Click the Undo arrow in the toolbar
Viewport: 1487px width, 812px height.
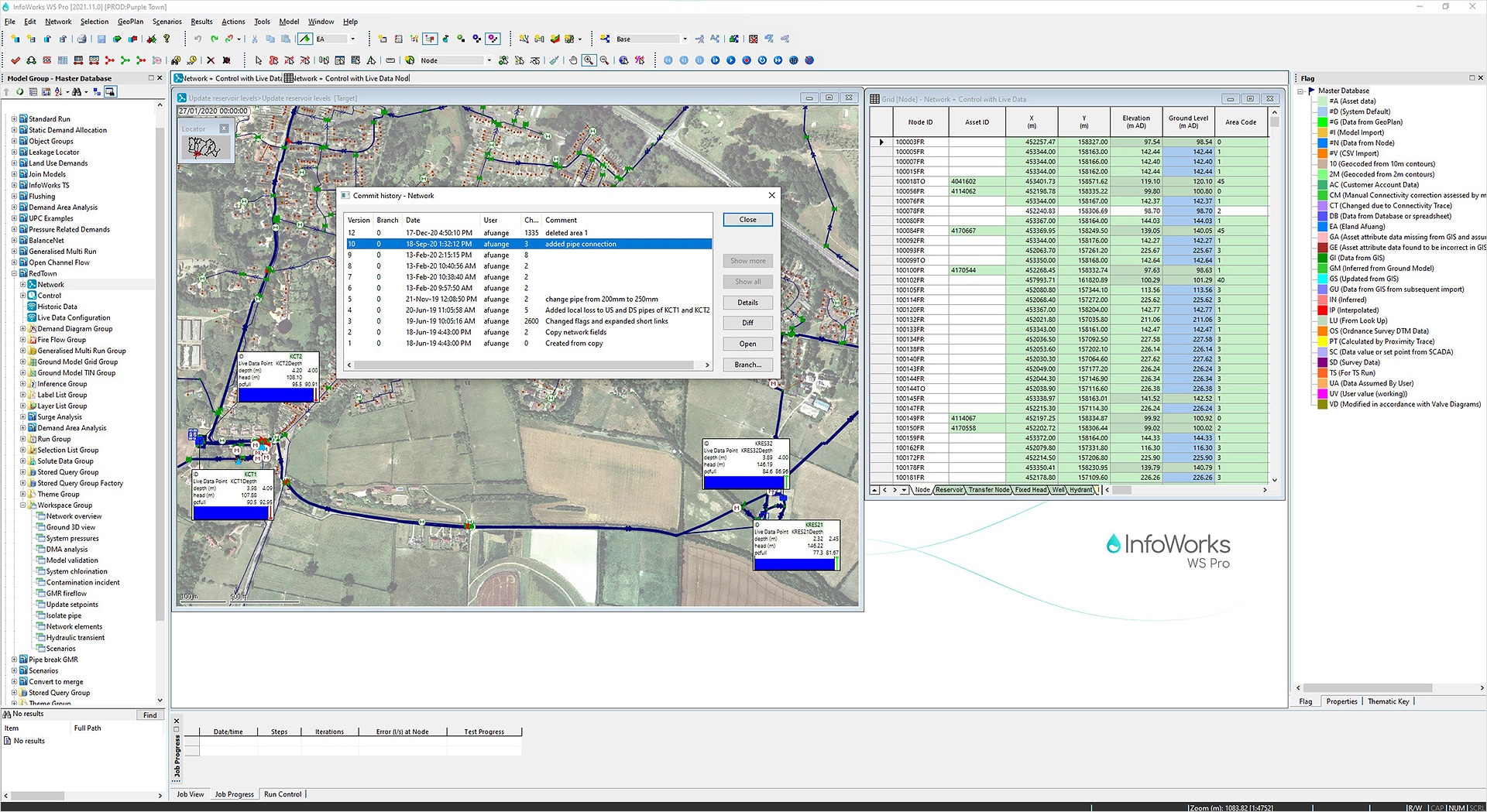tap(197, 39)
